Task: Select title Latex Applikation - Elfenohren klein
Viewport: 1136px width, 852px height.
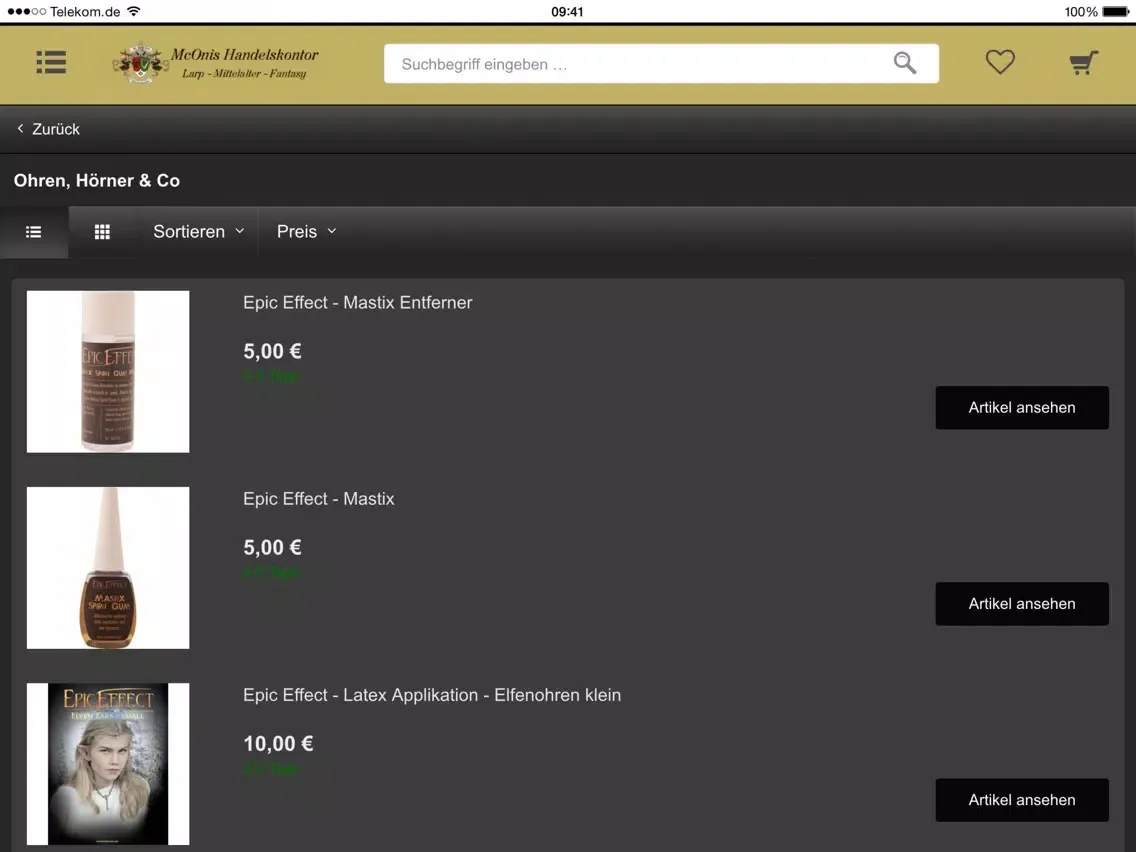Action: (432, 696)
